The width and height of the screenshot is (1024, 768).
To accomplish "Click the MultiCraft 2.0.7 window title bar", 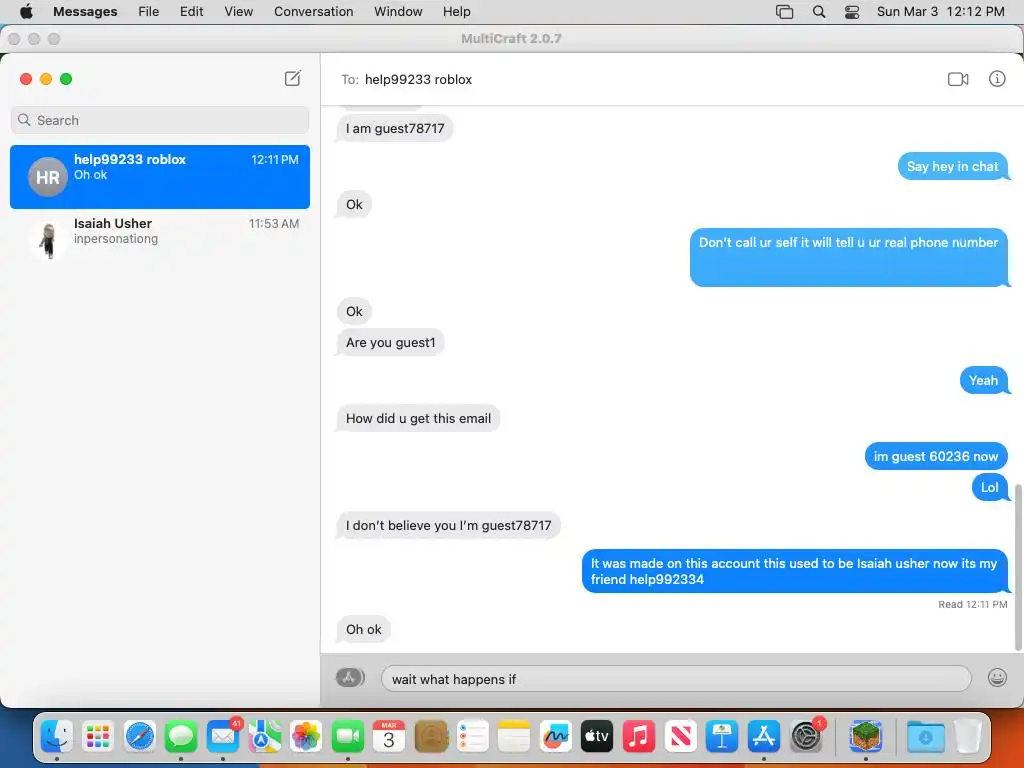I will (511, 39).
